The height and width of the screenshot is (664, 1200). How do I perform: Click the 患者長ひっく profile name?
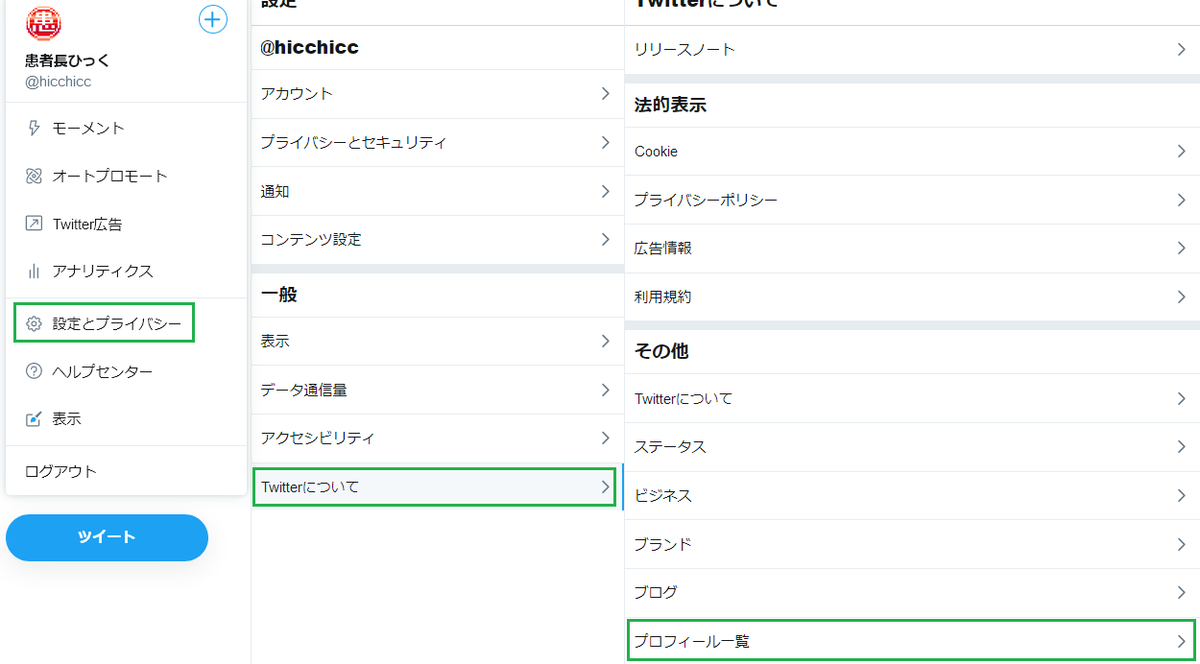coord(68,60)
